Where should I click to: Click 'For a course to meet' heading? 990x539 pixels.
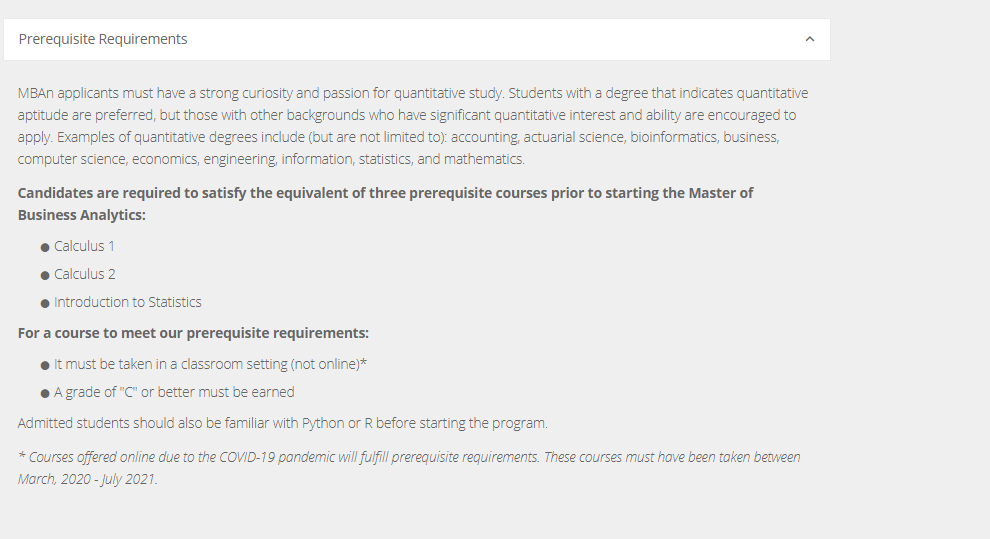(x=193, y=333)
